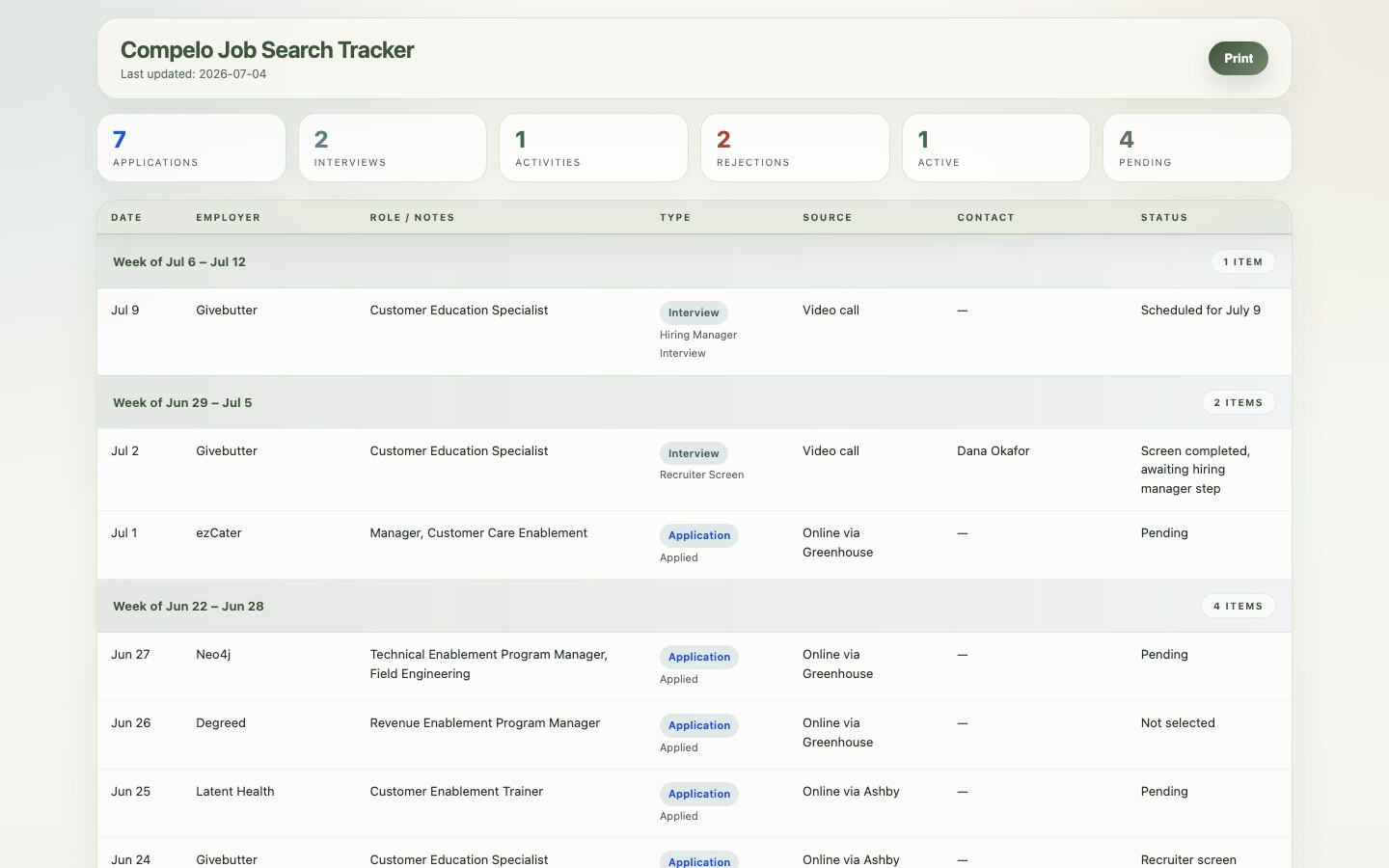Click the CONTACT column header
This screenshot has height=868, width=1389.
click(986, 218)
